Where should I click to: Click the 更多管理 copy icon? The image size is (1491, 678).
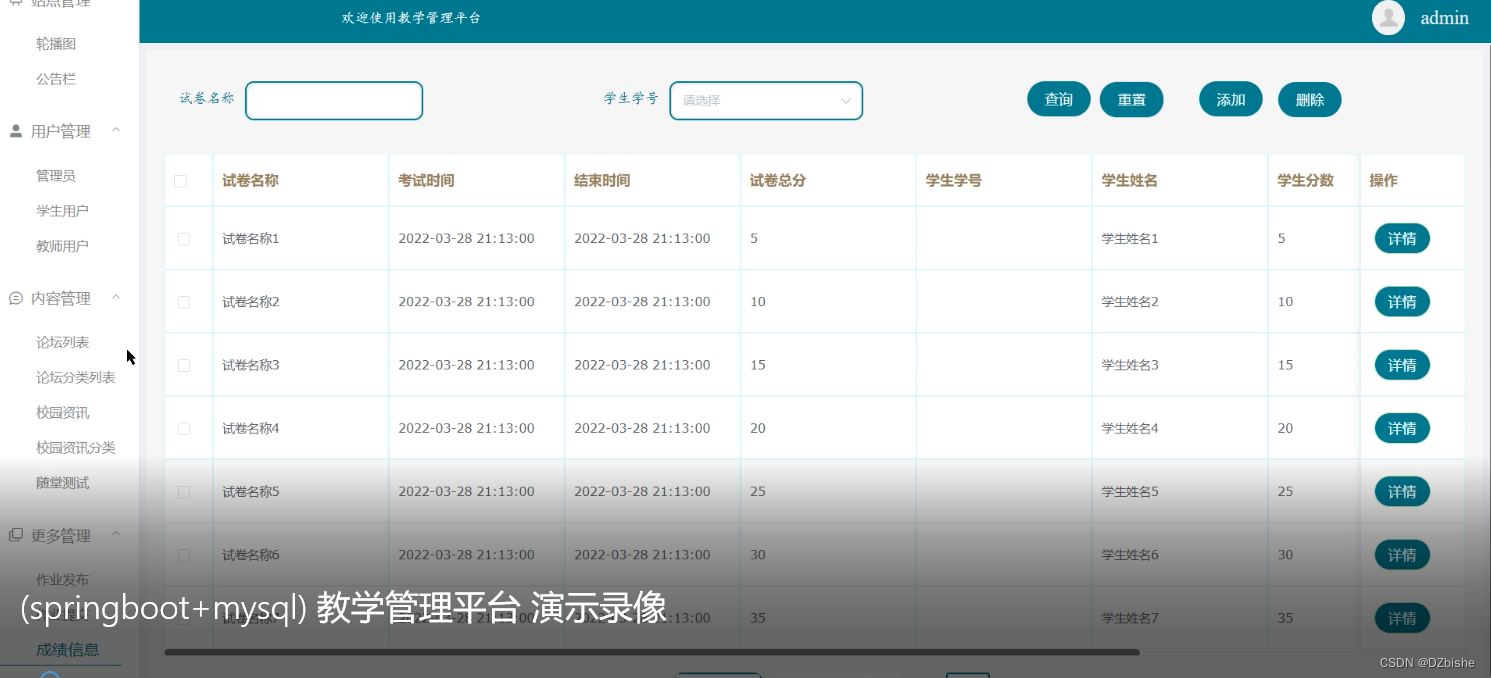pyautogui.click(x=16, y=535)
